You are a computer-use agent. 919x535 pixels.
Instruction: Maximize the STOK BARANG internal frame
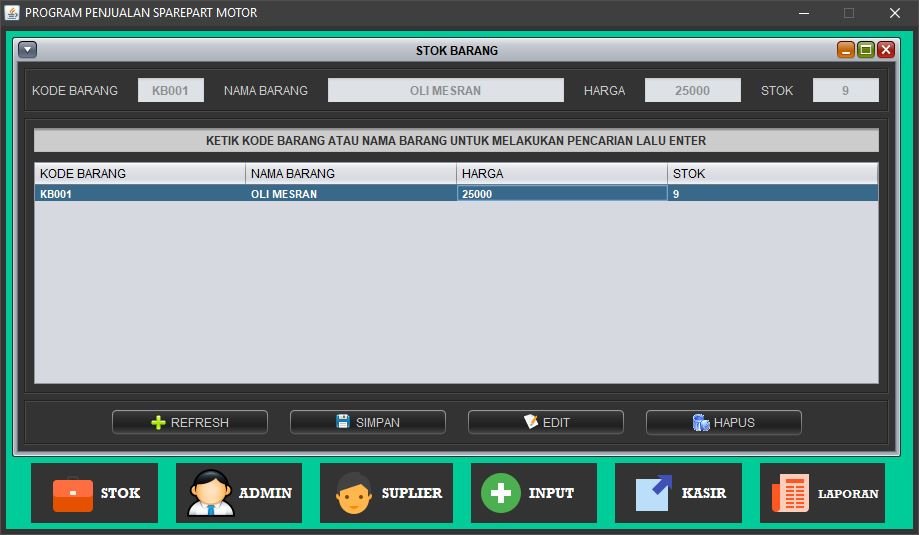(866, 50)
